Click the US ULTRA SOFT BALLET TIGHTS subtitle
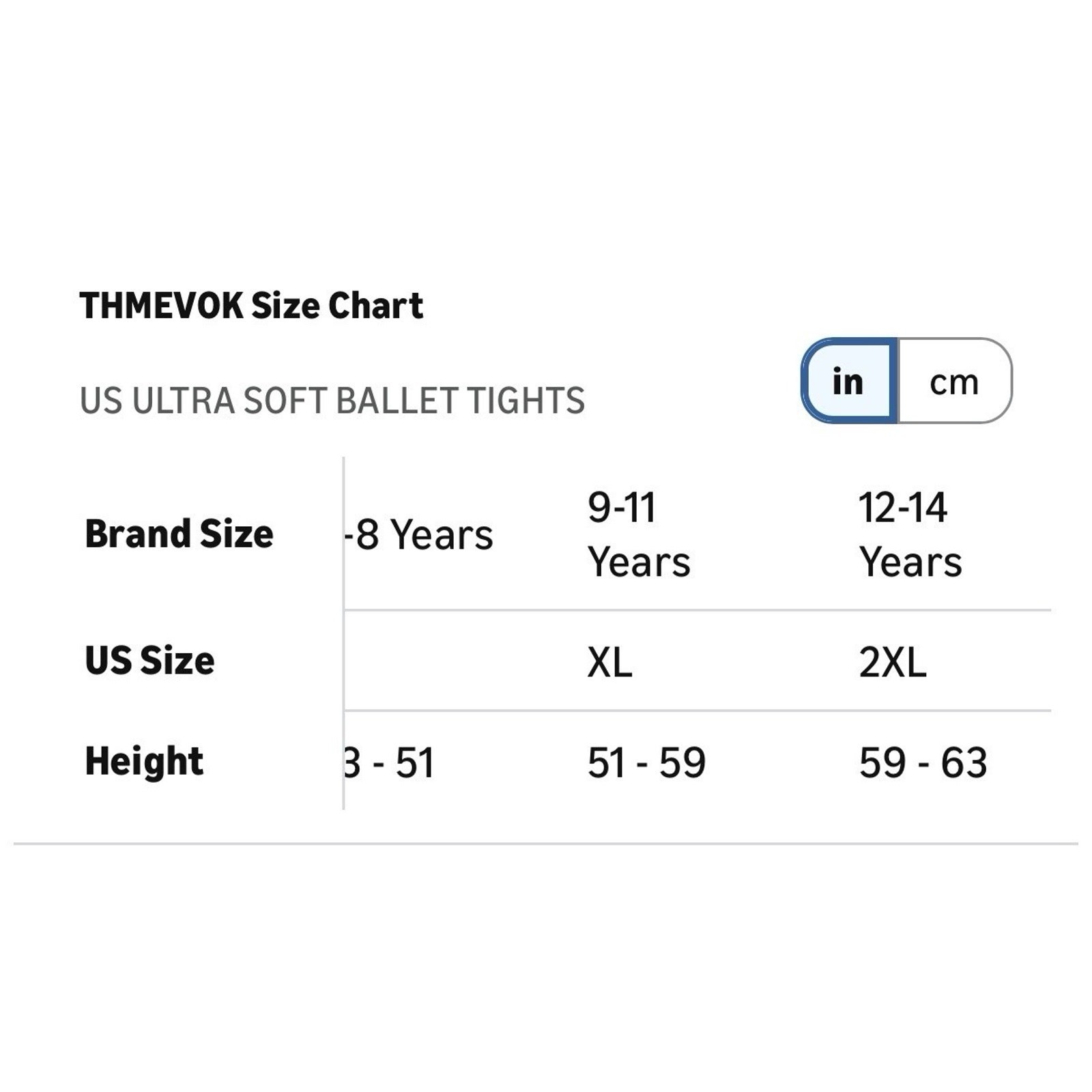This screenshot has width=1092, height=1092. (x=332, y=401)
